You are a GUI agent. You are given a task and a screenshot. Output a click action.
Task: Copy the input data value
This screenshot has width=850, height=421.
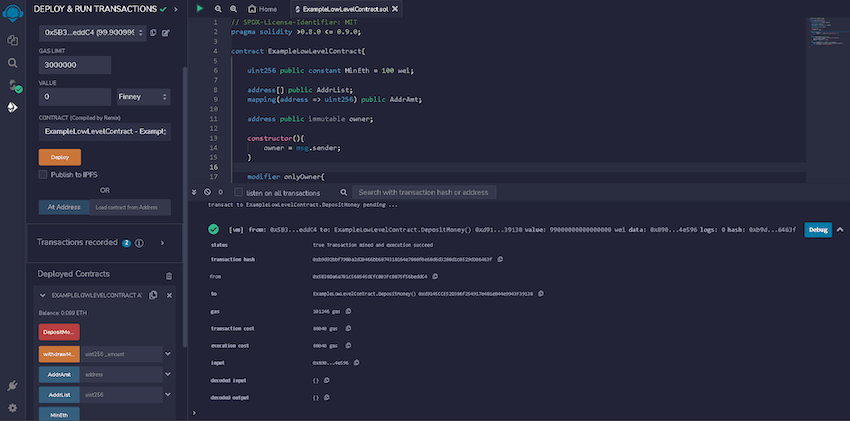tap(356, 362)
